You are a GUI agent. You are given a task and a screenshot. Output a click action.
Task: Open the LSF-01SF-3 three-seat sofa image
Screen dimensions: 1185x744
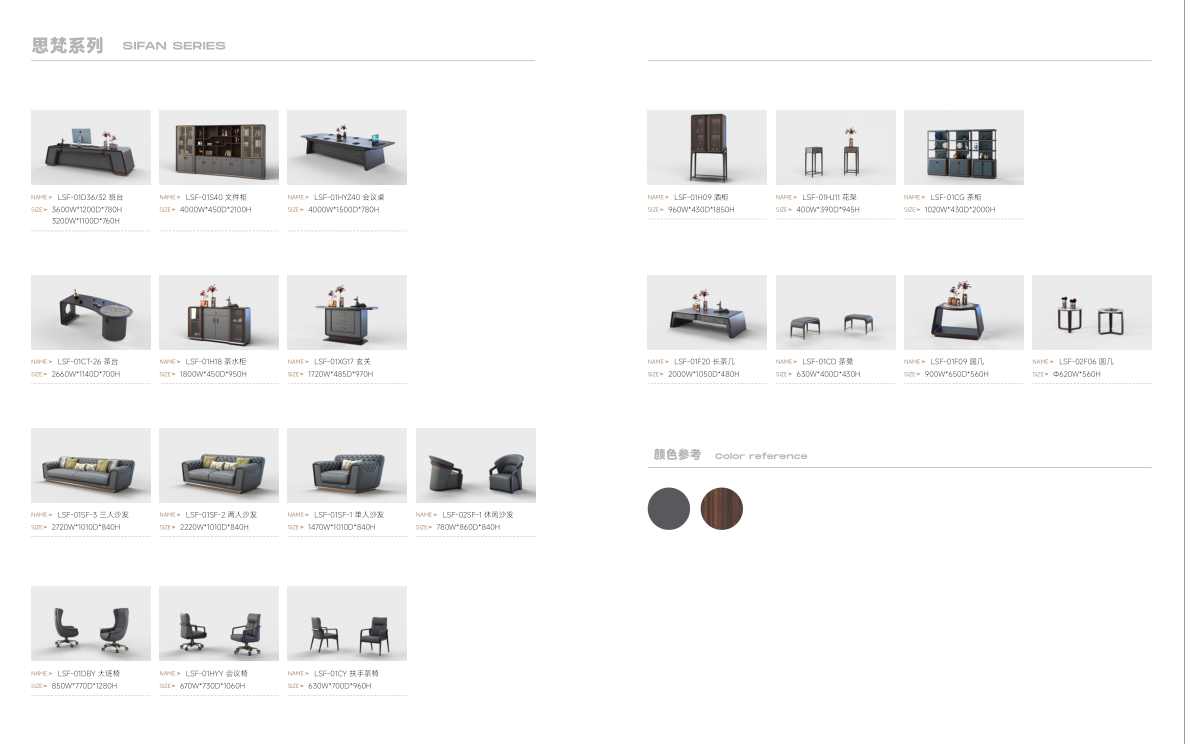click(91, 465)
